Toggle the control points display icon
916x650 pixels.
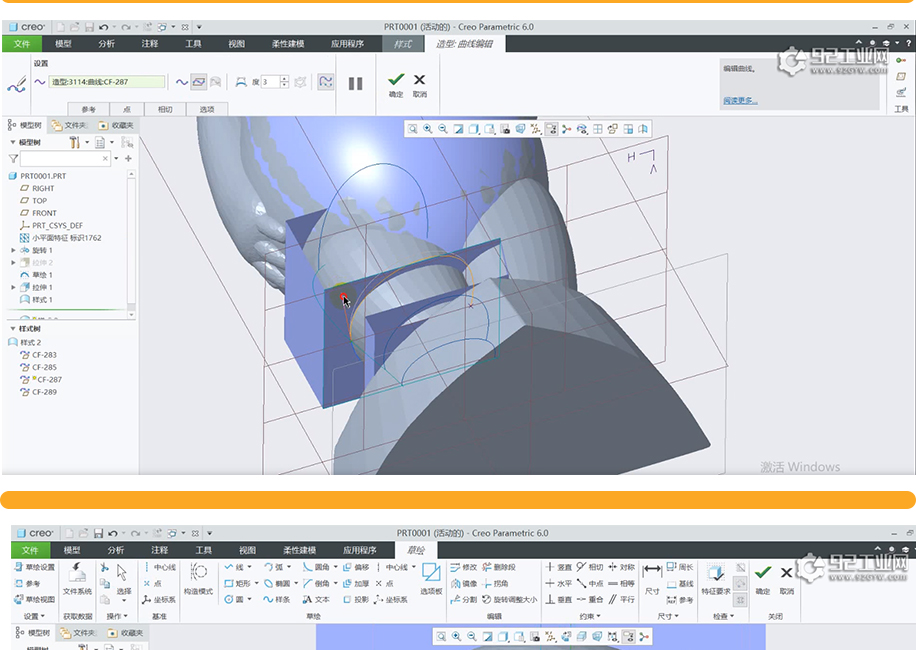pyautogui.click(x=326, y=82)
